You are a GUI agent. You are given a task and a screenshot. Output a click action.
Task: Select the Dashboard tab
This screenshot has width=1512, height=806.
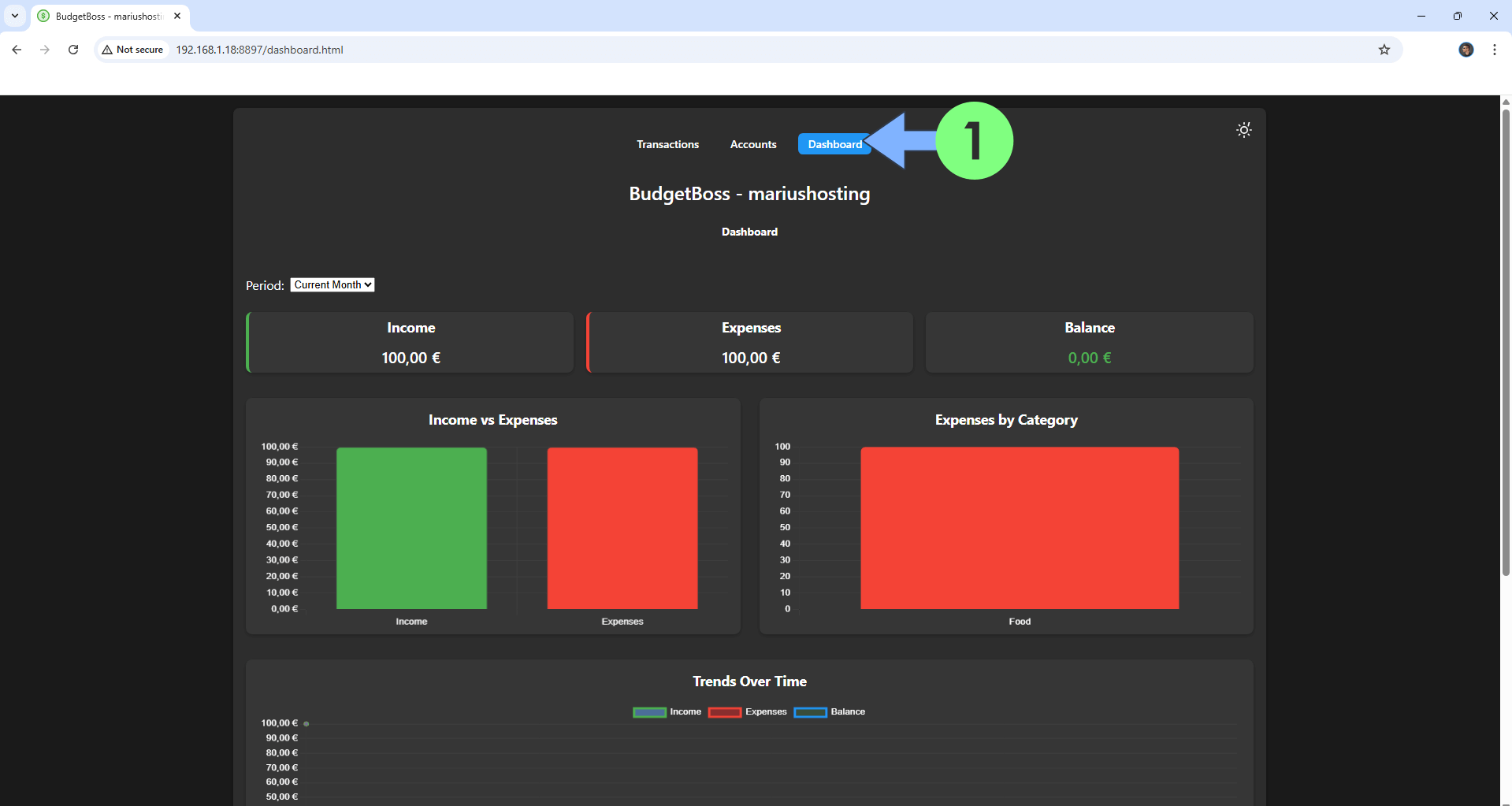point(834,144)
